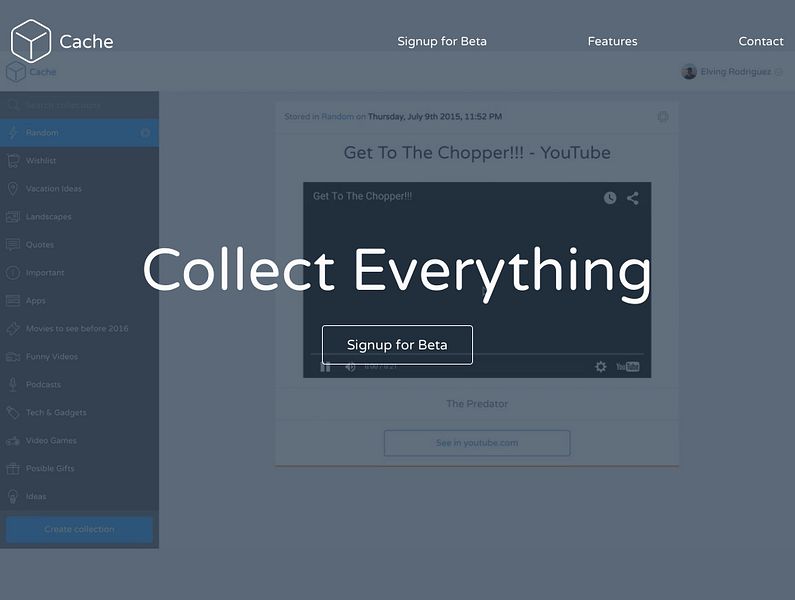Seek on the video progress bar
Image resolution: width=795 pixels, height=600 pixels.
pos(477,354)
